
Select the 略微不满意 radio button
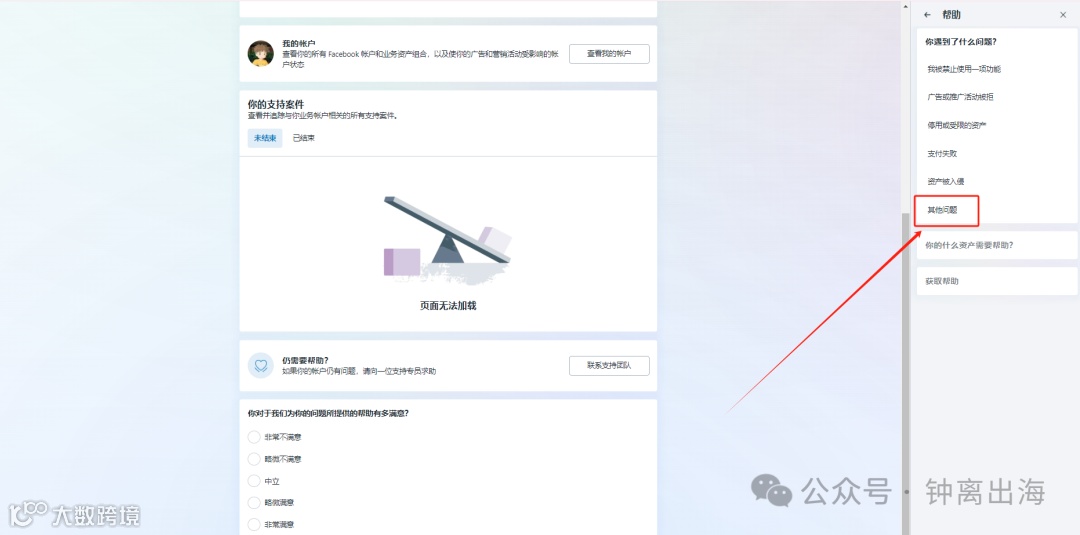coord(253,459)
